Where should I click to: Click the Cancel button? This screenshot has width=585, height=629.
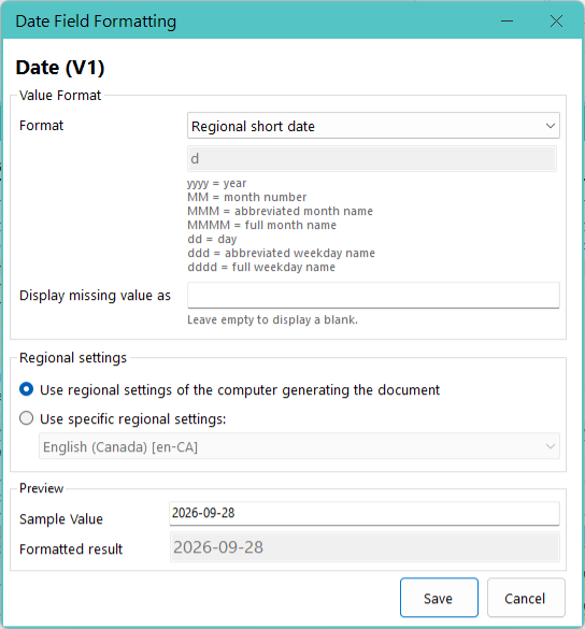pos(526,598)
